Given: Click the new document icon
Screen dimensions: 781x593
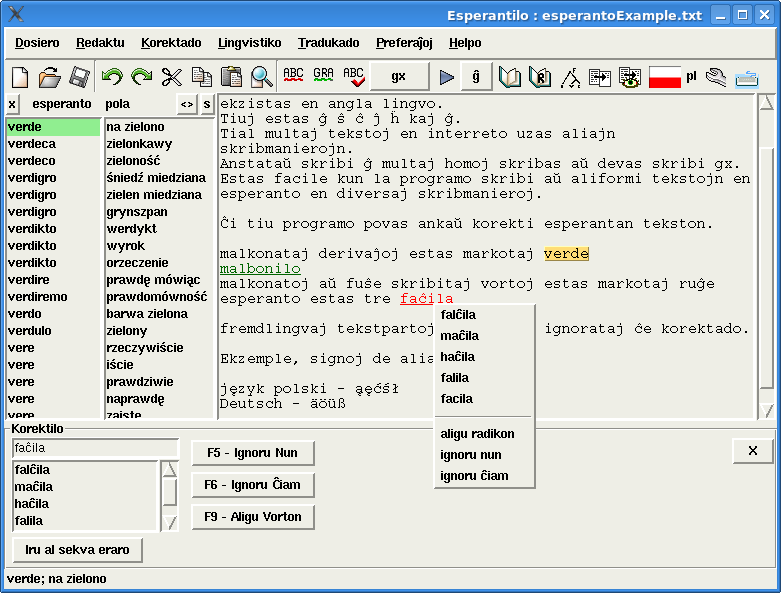Looking at the screenshot, I should point(20,77).
